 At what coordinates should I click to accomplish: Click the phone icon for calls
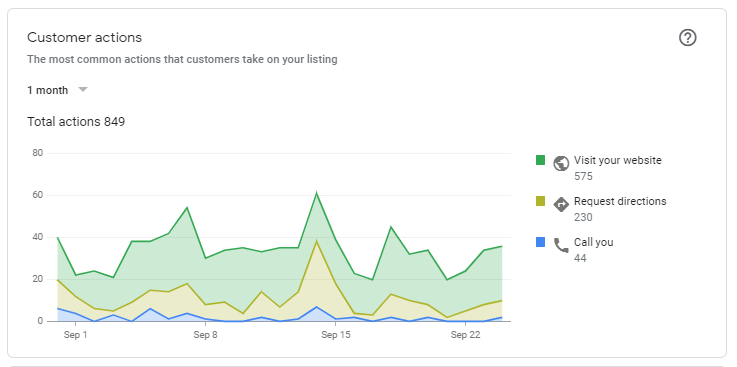(x=561, y=245)
